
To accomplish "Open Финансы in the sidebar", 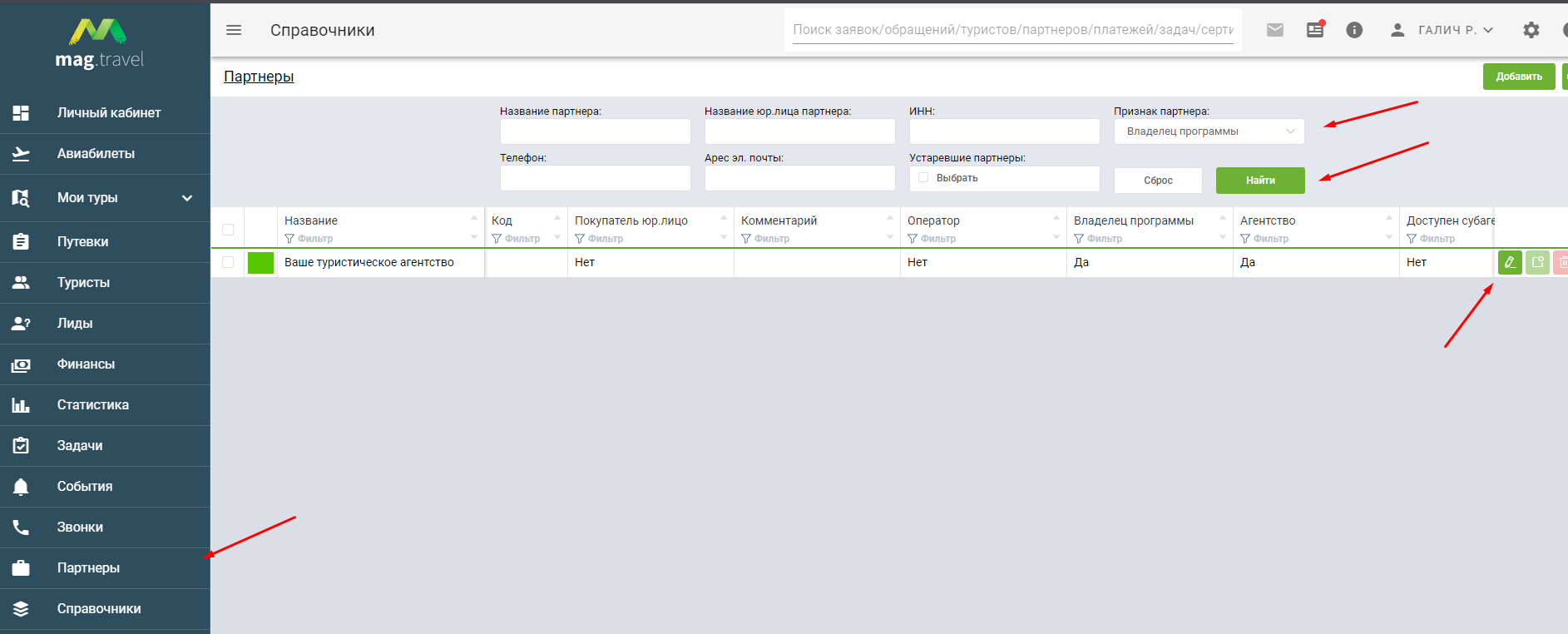I will pos(105,364).
